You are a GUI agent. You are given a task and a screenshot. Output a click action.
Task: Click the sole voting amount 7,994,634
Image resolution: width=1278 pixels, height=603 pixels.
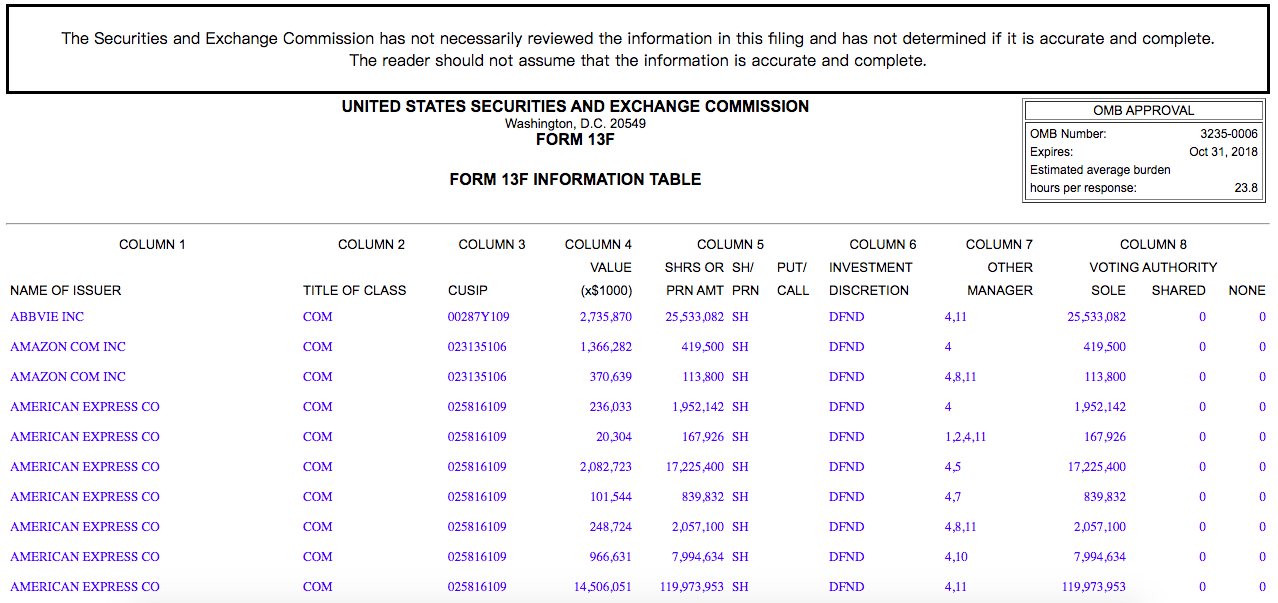coord(1099,557)
